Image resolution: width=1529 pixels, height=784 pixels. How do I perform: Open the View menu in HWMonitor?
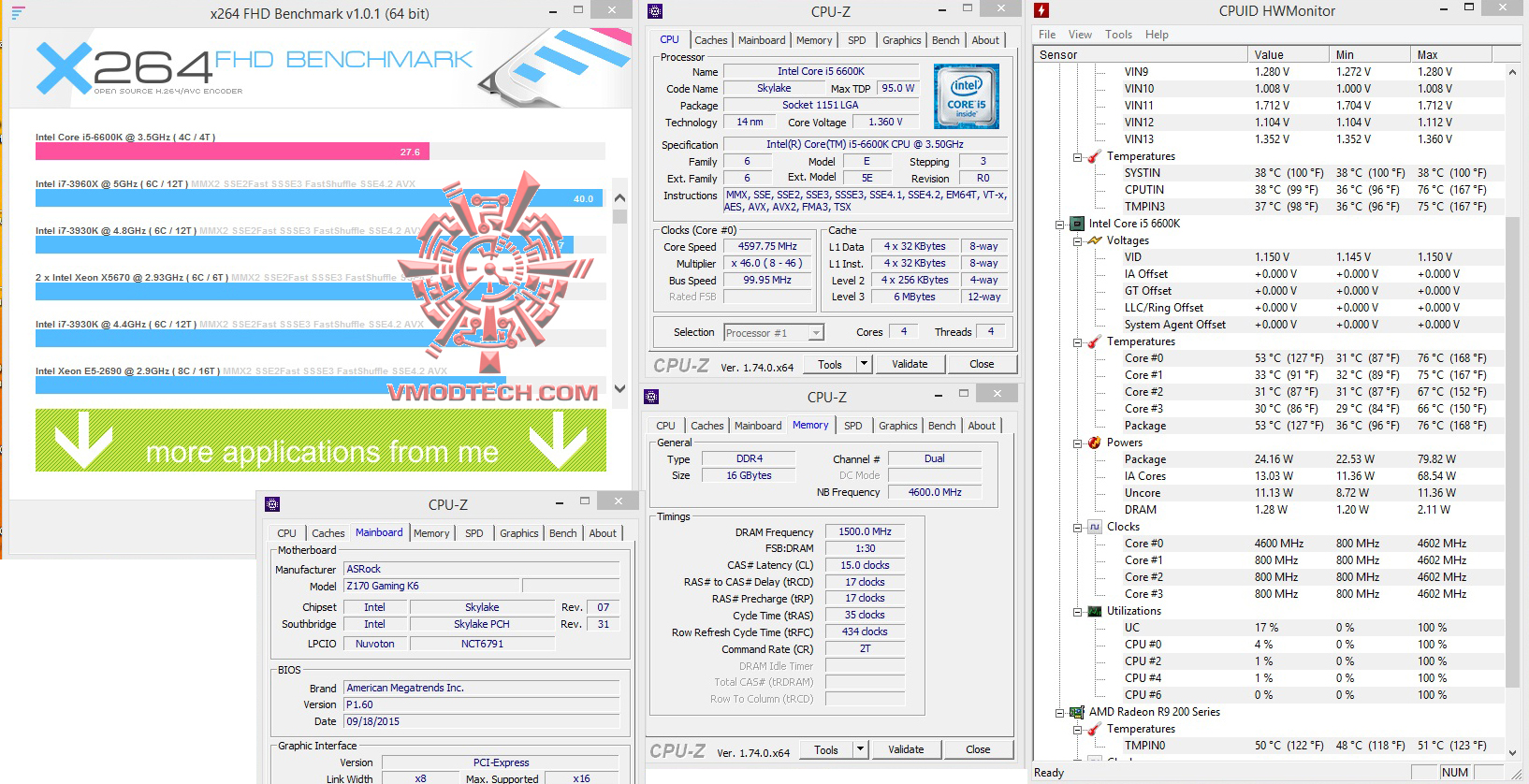coord(1080,35)
